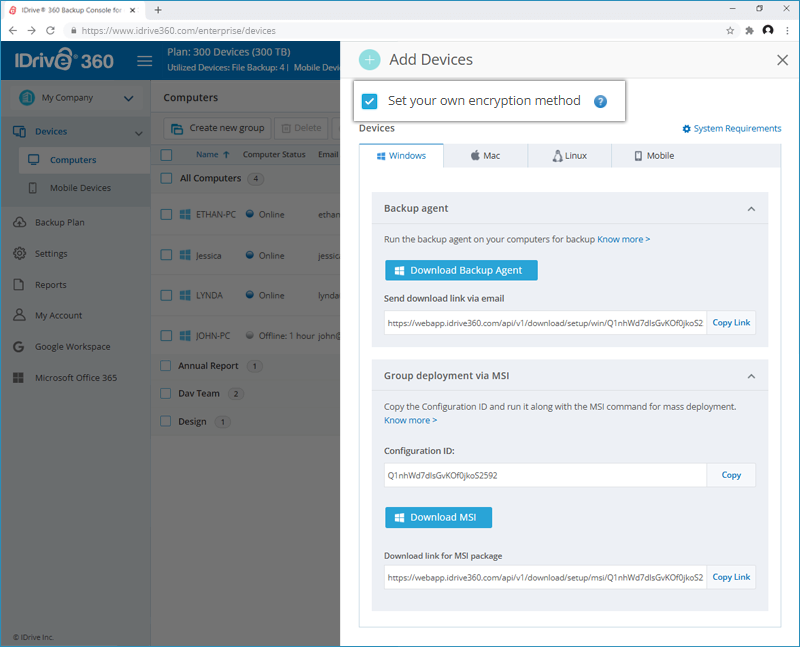Go forward in browser history
The image size is (800, 647).
click(x=32, y=31)
